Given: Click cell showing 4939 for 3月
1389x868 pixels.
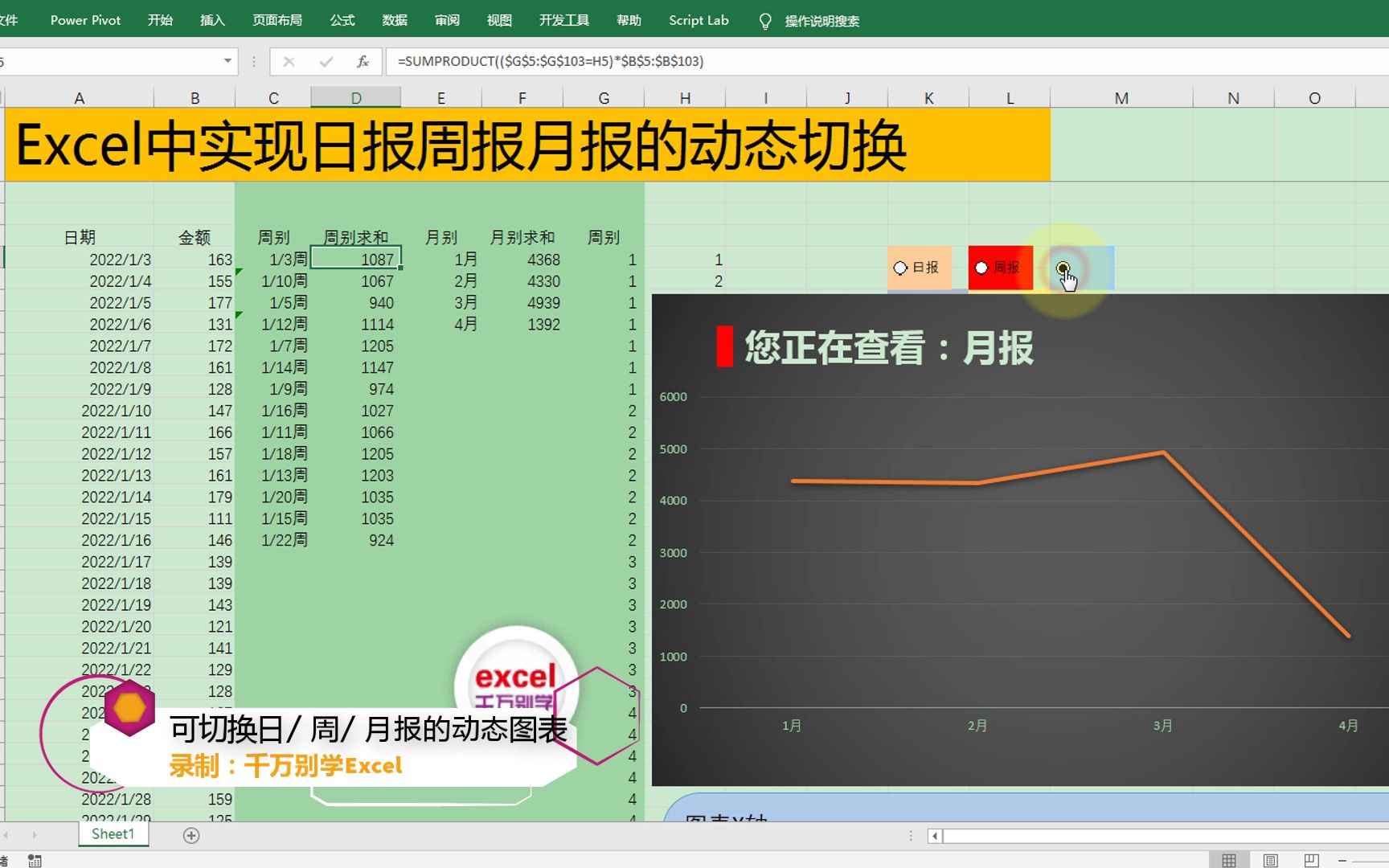Looking at the screenshot, I should coord(522,302).
